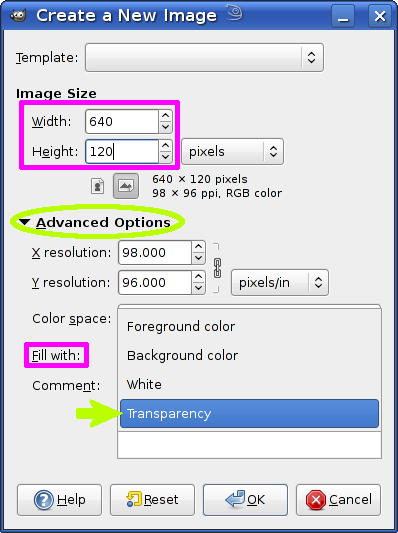Select Transparency fill option
This screenshot has height=533, width=398.
pyautogui.click(x=249, y=414)
